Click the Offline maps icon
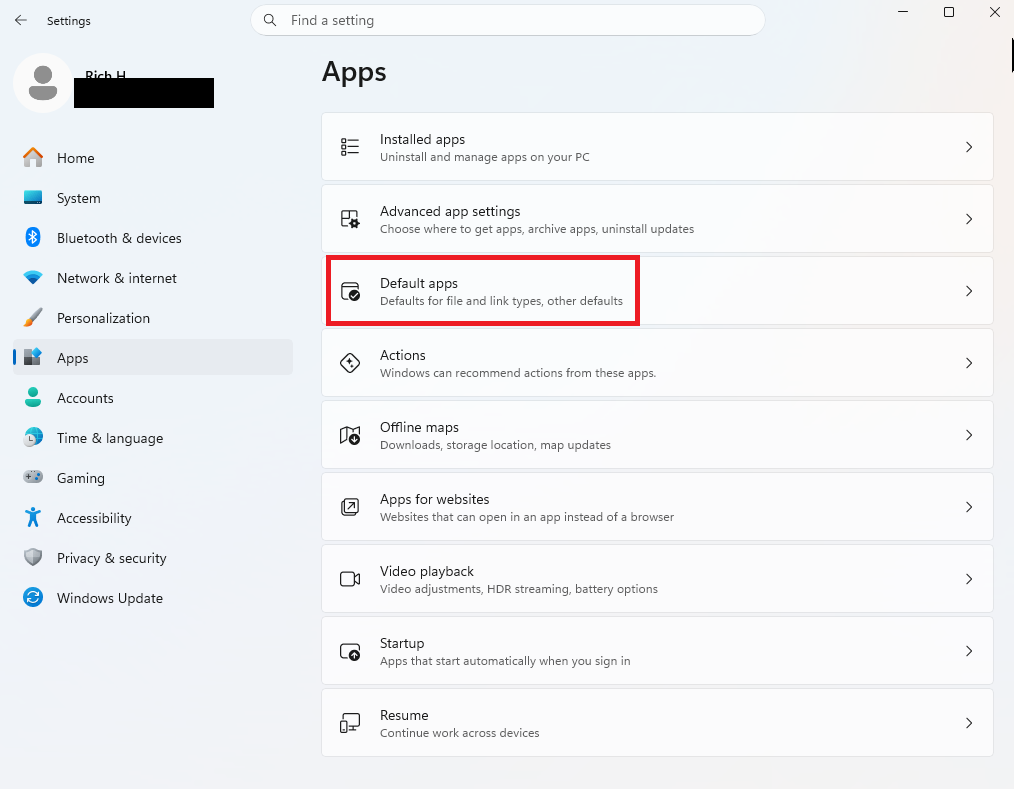Screen dimensions: 1014x789 click(x=350, y=435)
